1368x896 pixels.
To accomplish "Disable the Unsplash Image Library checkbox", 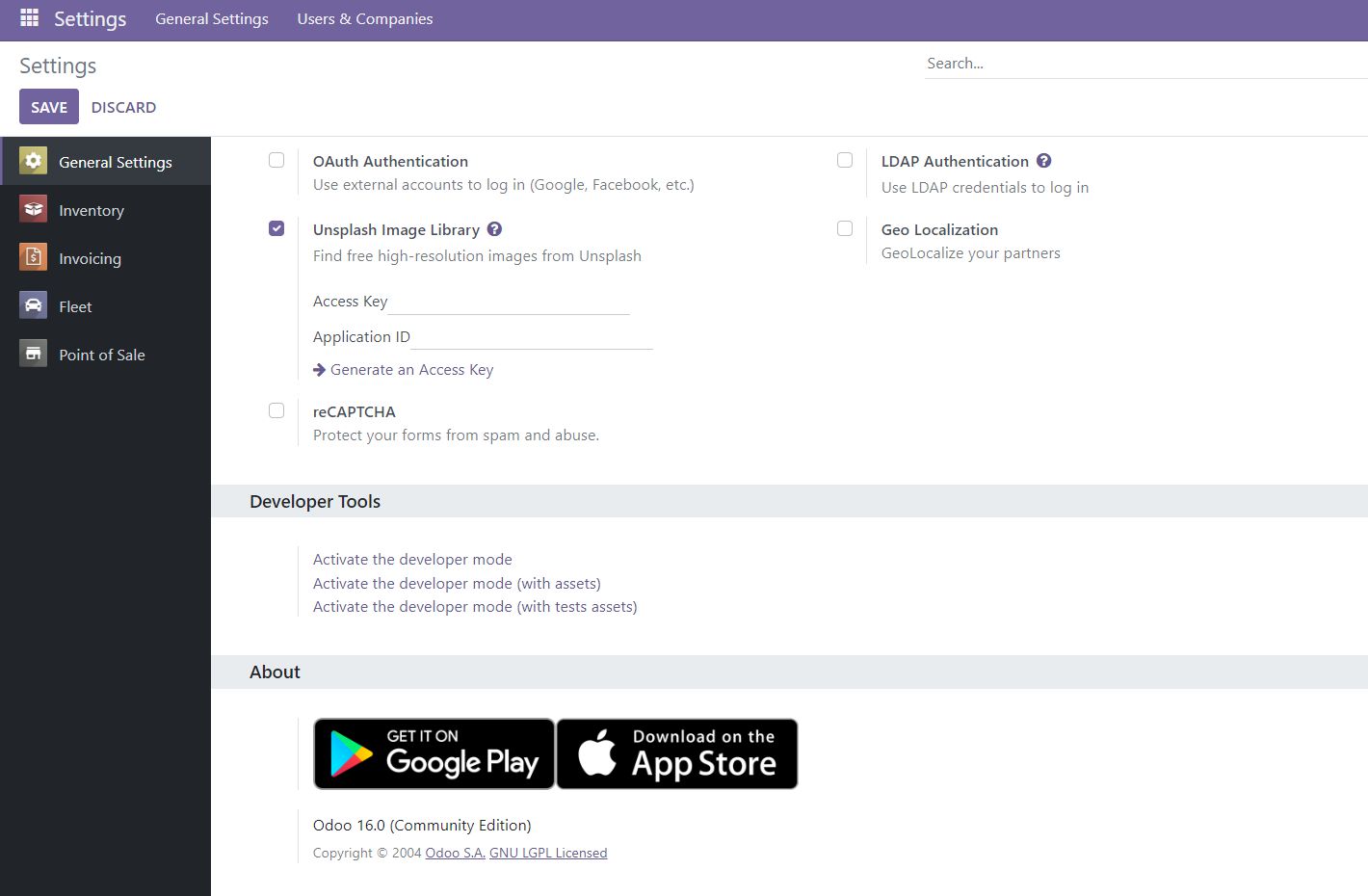I will point(276,228).
